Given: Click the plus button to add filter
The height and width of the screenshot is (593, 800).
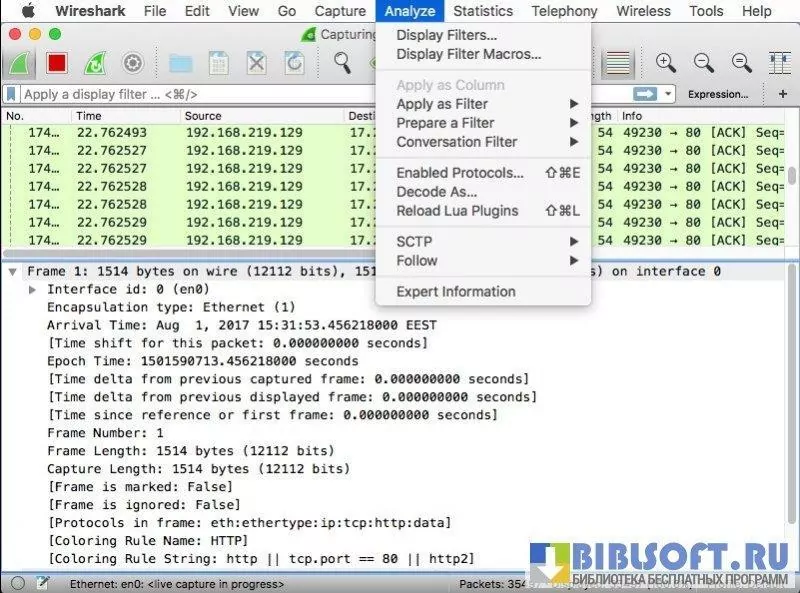Looking at the screenshot, I should pyautogui.click(x=782, y=94).
